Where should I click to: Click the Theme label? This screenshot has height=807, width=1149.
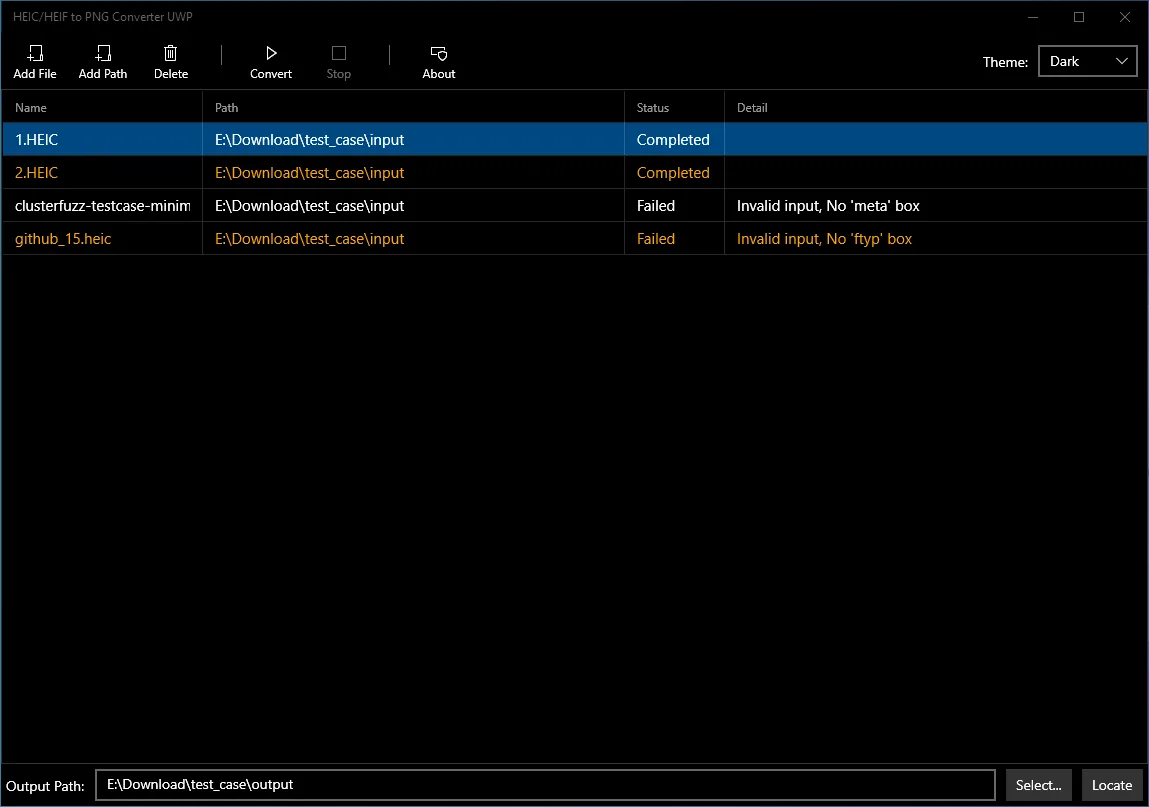pyautogui.click(x=1005, y=62)
